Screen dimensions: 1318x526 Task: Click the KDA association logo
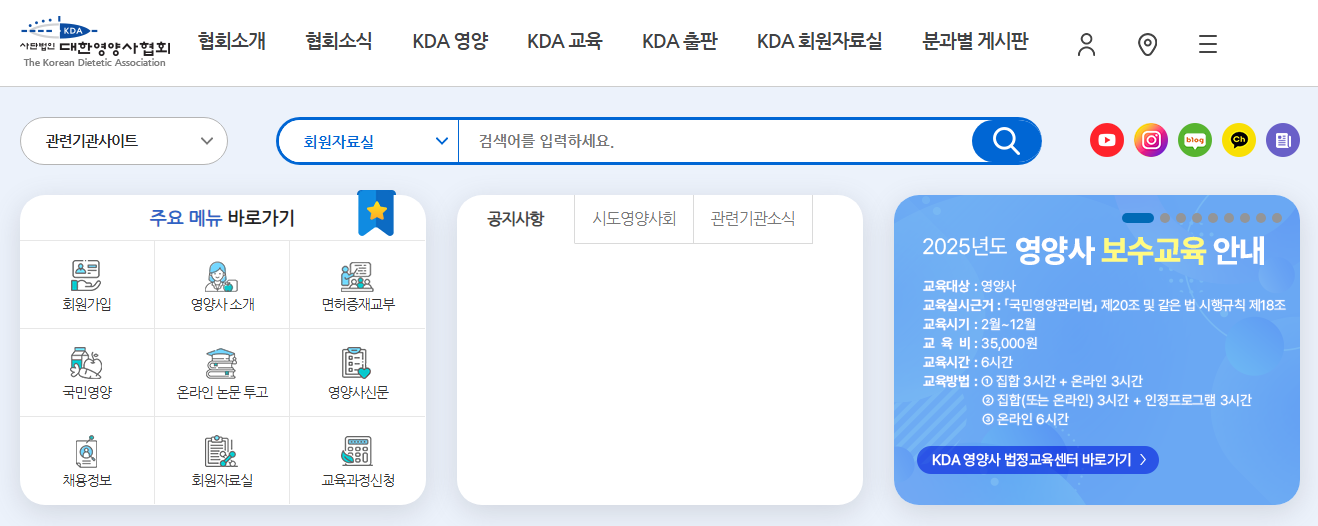coord(96,42)
